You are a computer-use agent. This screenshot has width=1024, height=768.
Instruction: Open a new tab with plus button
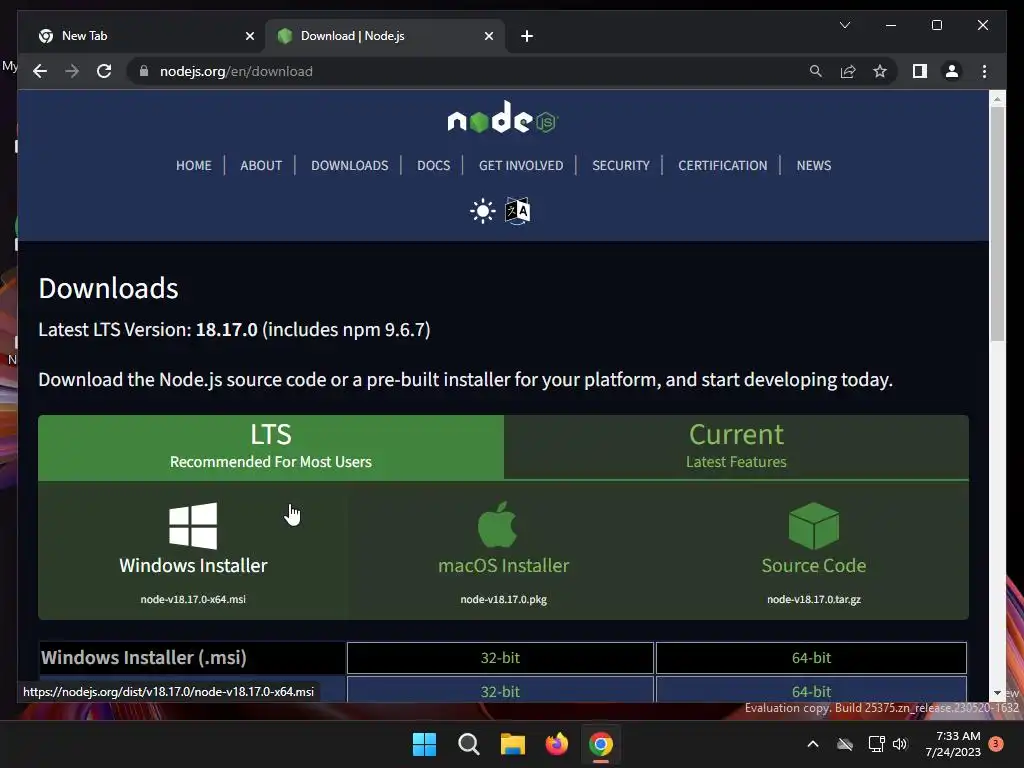click(x=527, y=36)
